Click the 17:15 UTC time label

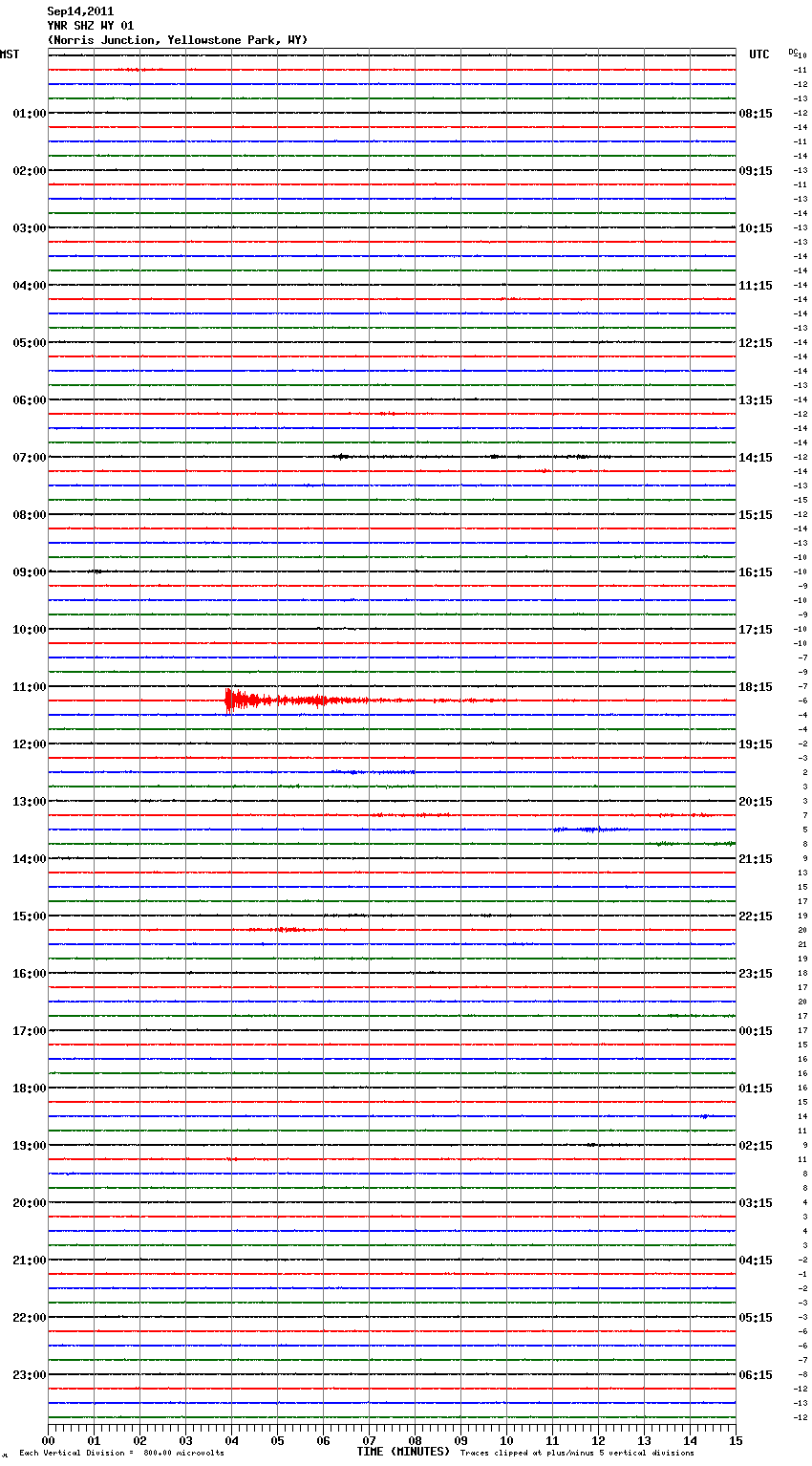[x=756, y=630]
